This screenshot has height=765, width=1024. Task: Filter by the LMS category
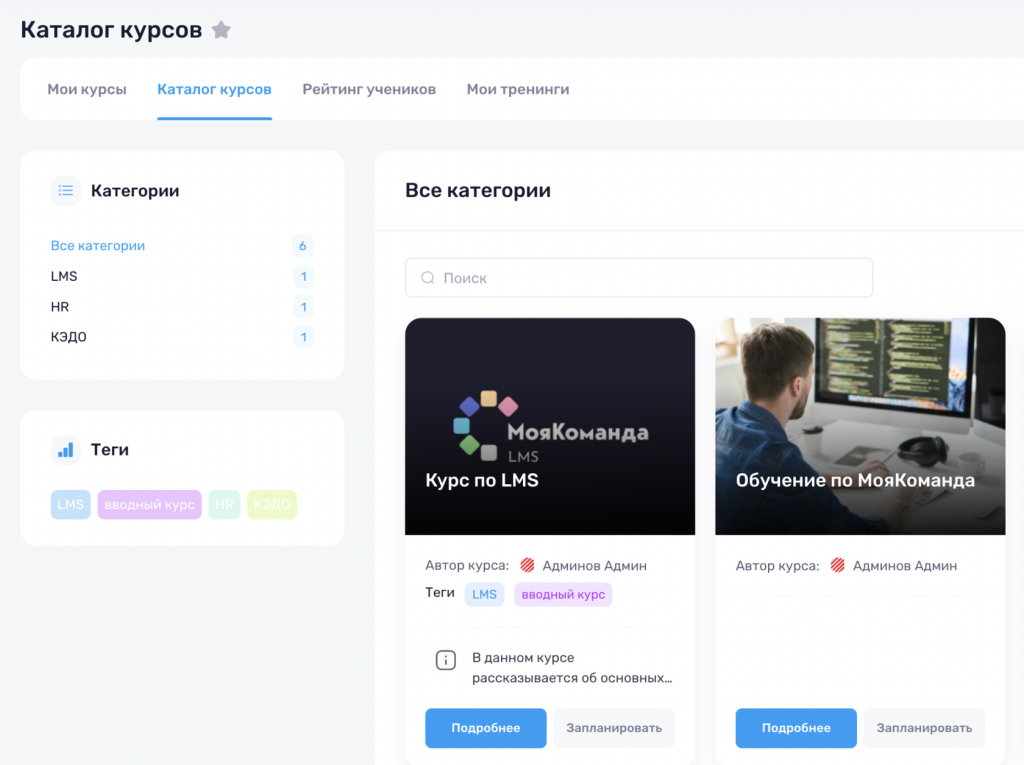64,276
